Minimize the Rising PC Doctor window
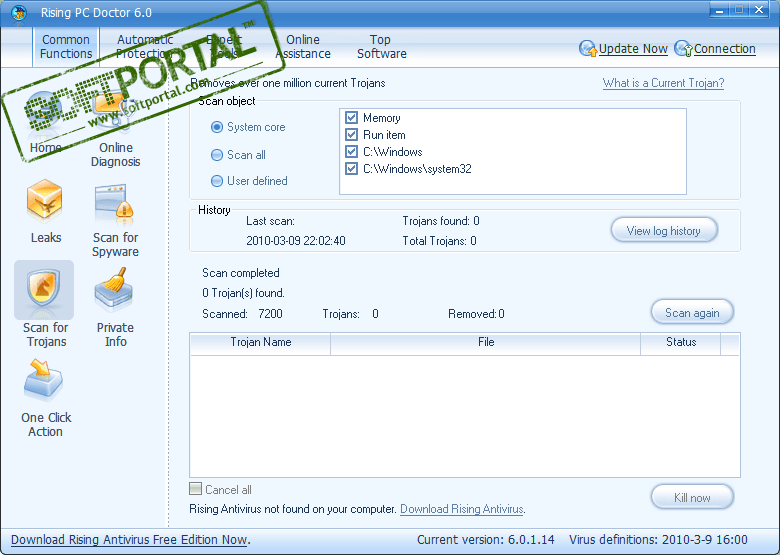Screen dimensions: 780x555 point(719,9)
